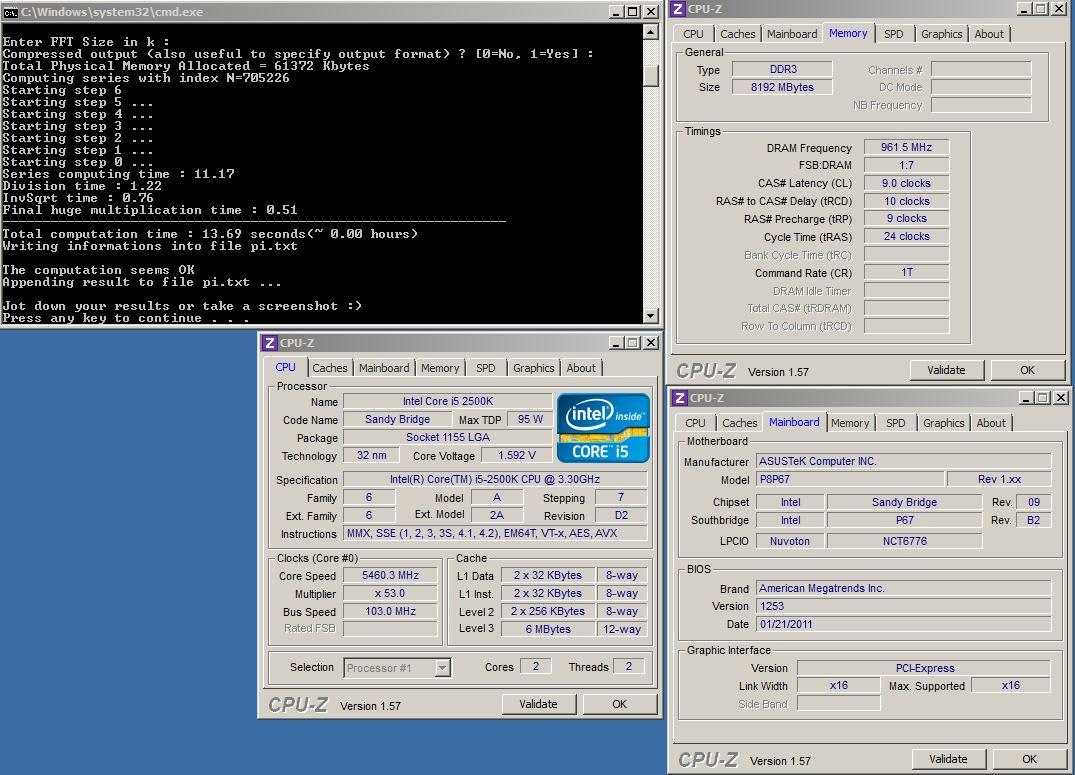Open Graphics tab in Memory window

(x=941, y=34)
